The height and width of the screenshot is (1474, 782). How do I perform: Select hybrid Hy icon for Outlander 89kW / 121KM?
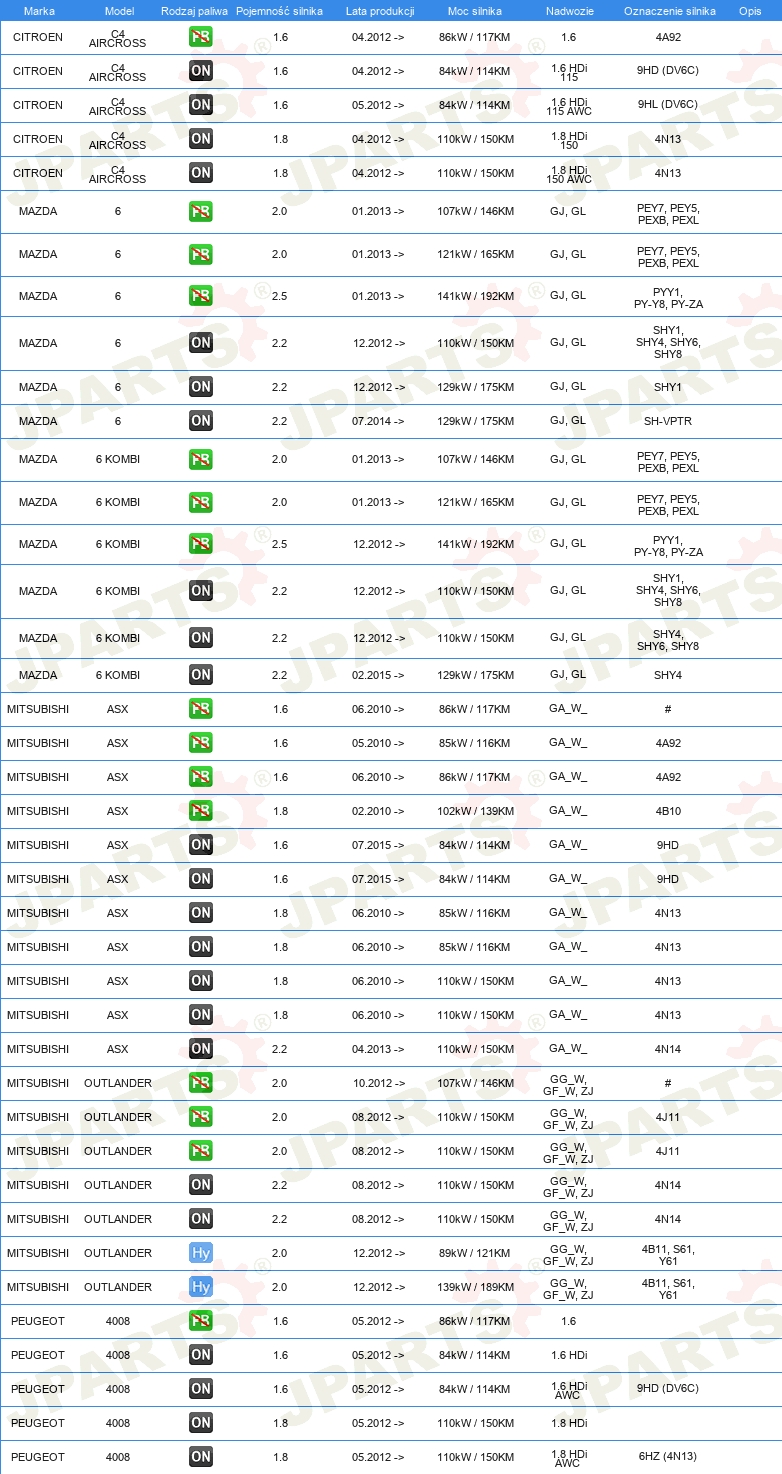[x=201, y=1253]
